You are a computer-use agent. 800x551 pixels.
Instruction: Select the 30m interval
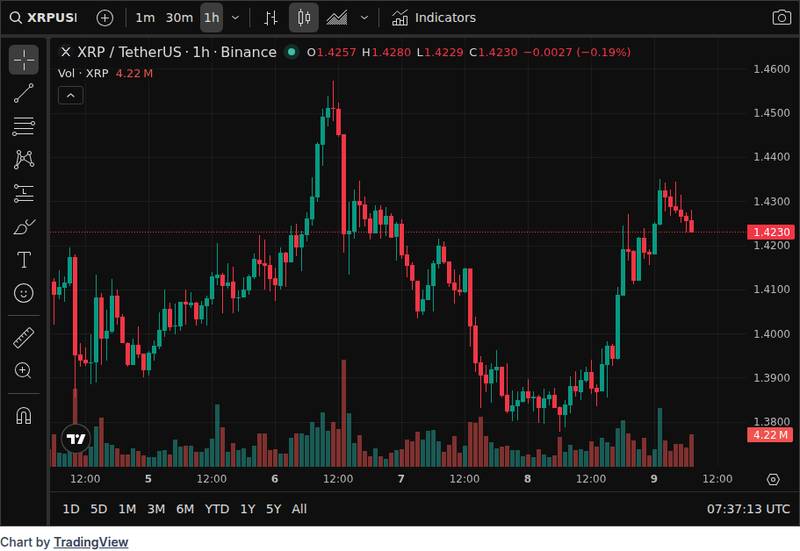click(179, 18)
